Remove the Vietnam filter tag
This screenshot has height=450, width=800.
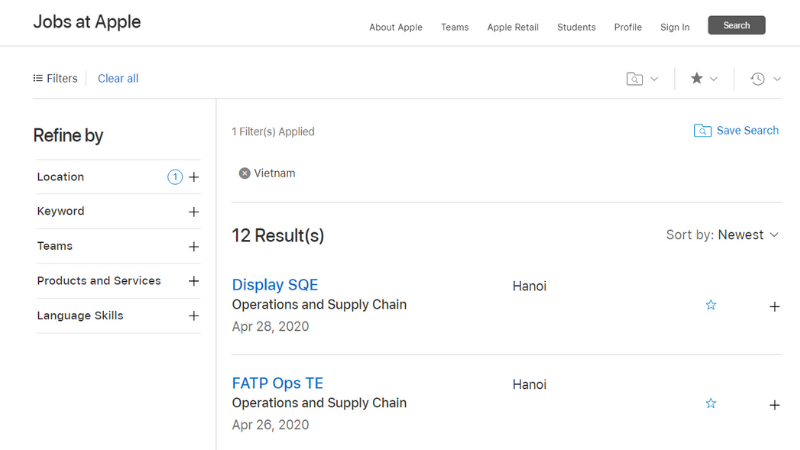pyautogui.click(x=244, y=173)
